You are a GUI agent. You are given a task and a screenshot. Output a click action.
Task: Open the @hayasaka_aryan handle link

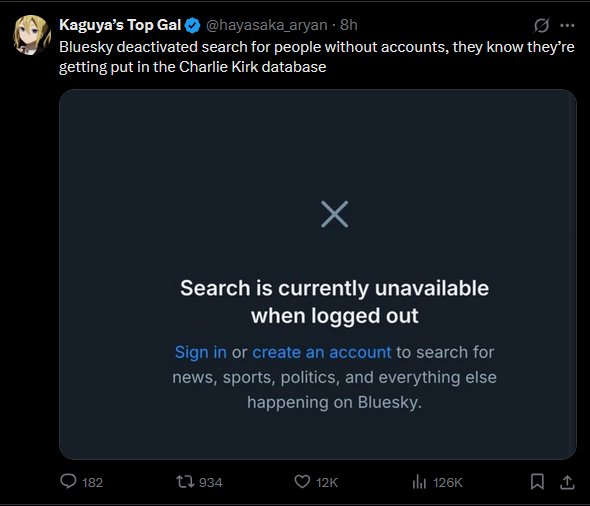266,25
